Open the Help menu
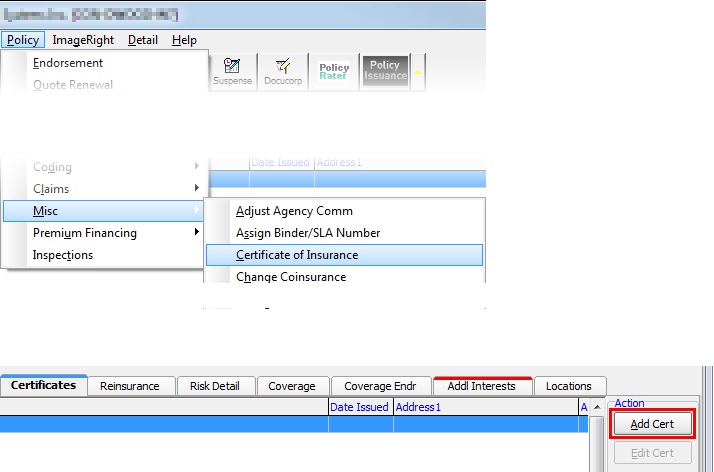The width and height of the screenshot is (714, 472). click(x=184, y=40)
